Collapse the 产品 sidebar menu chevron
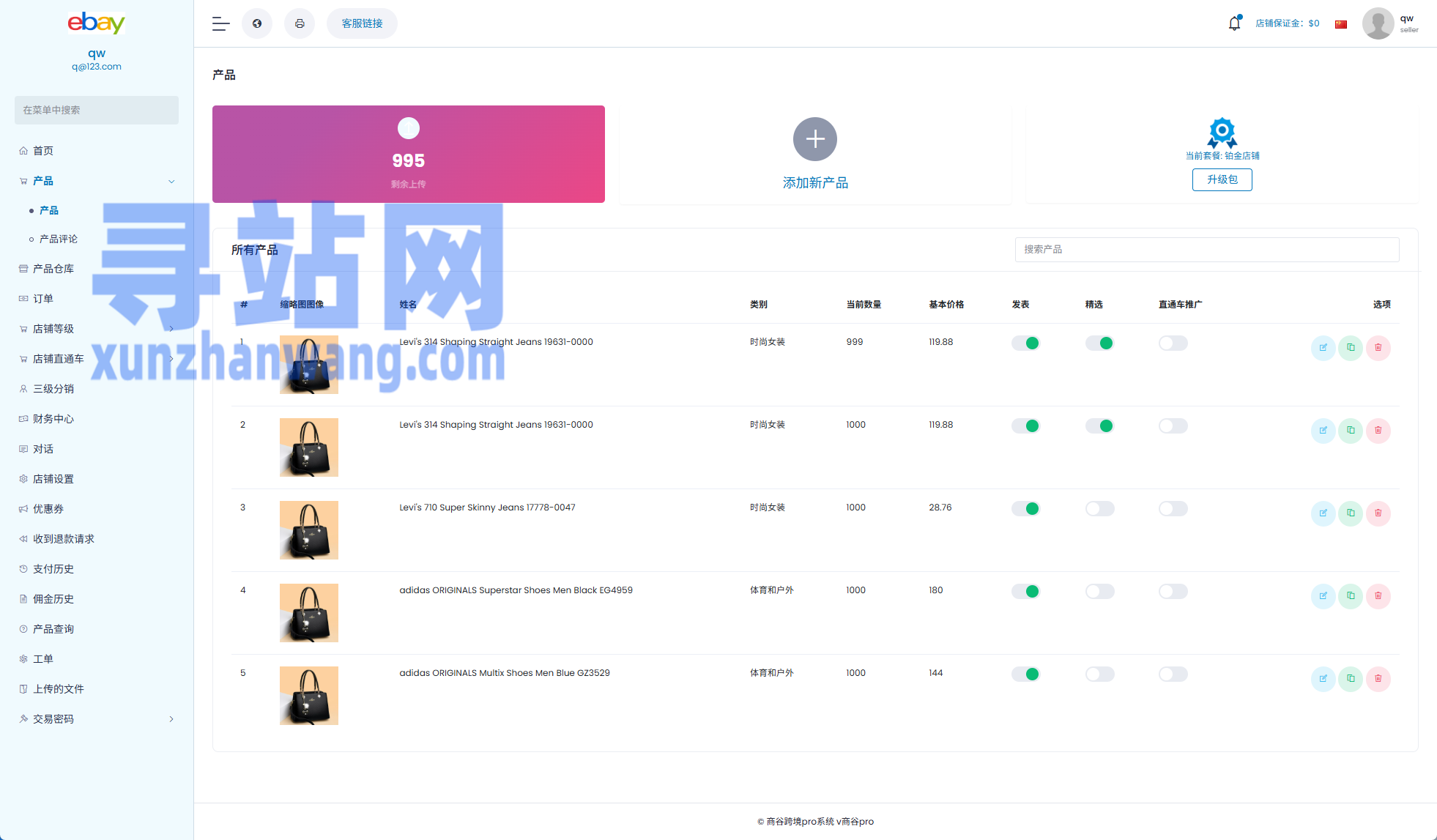Image resolution: width=1437 pixels, height=840 pixels. pyautogui.click(x=171, y=182)
